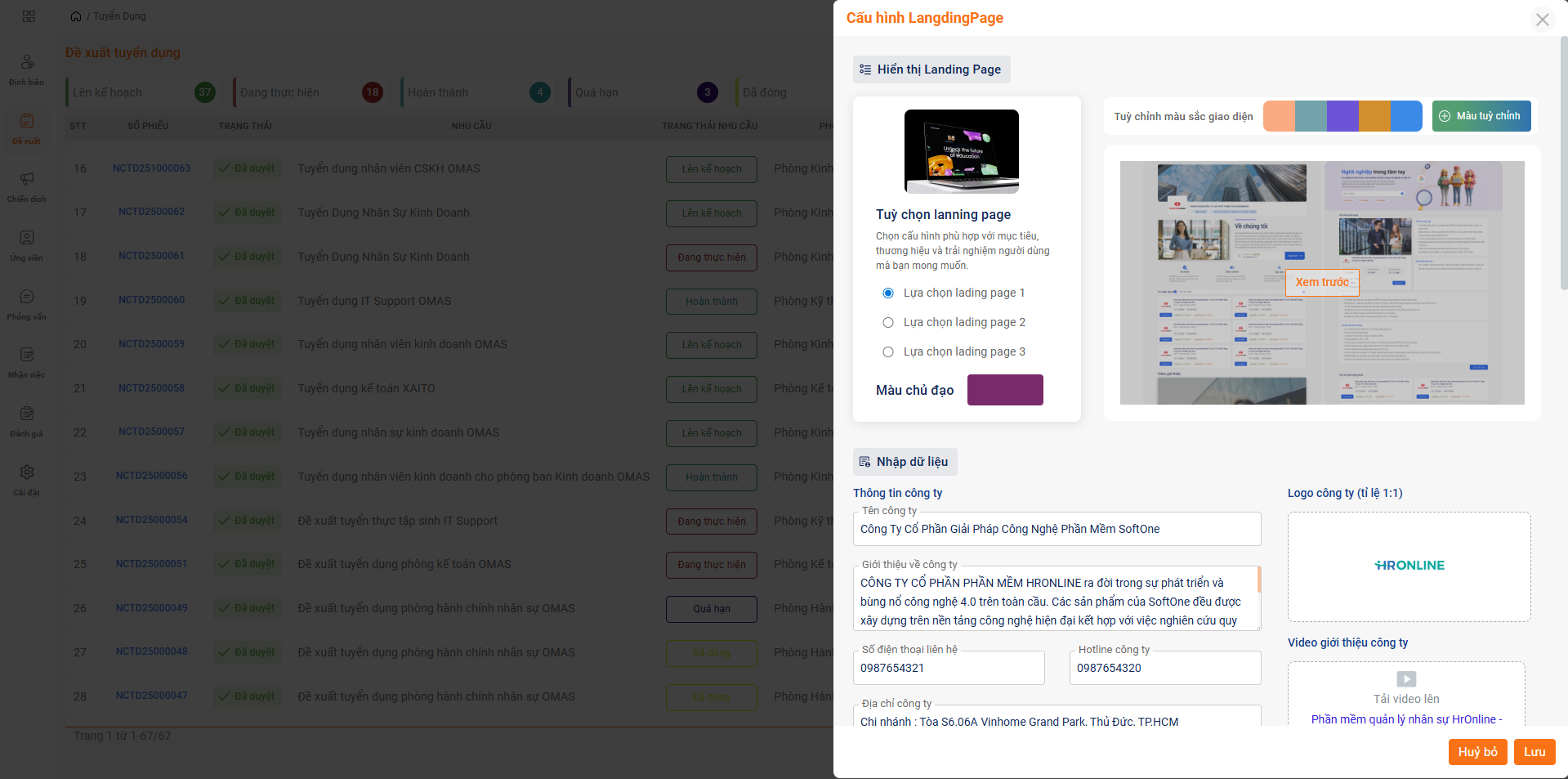Open Nhận việc from the sidebar

(27, 362)
